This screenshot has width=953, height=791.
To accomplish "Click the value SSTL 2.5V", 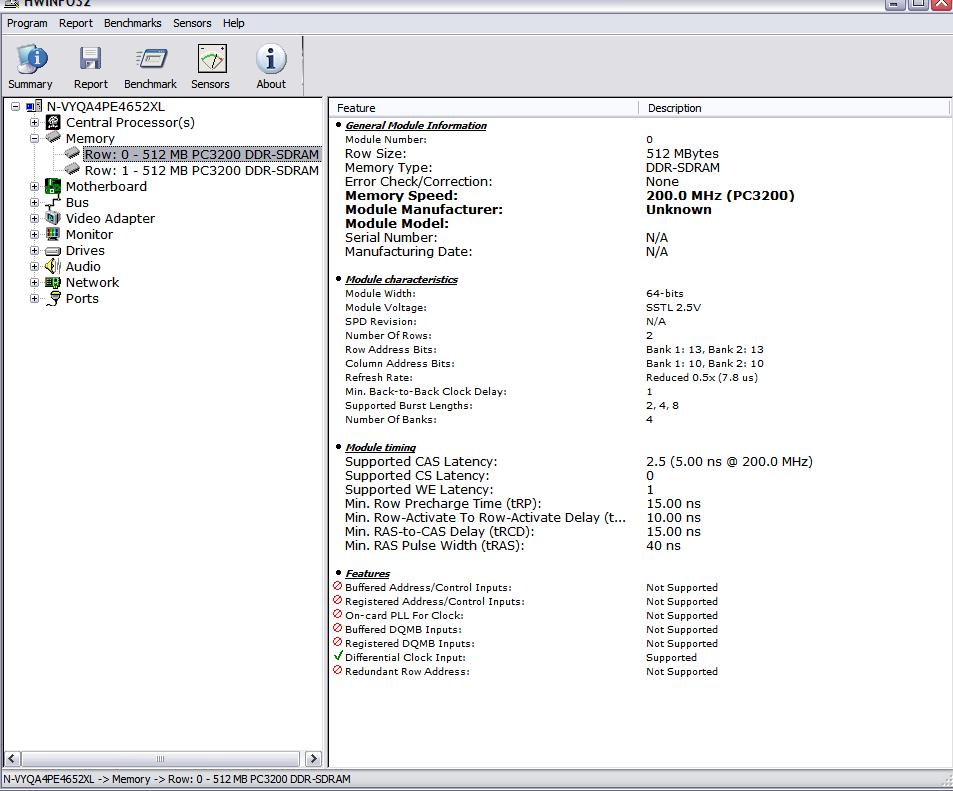I will 673,308.
